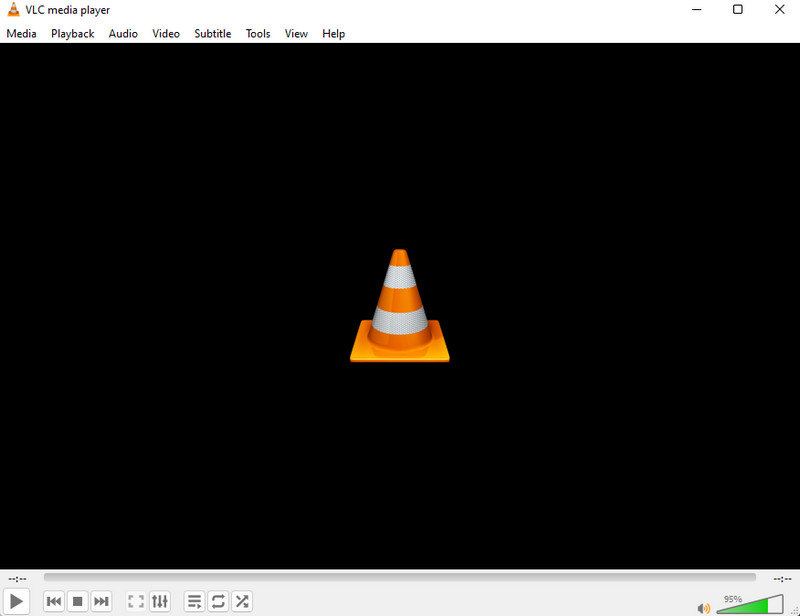Open the Playback menu
800x616 pixels.
click(x=73, y=33)
